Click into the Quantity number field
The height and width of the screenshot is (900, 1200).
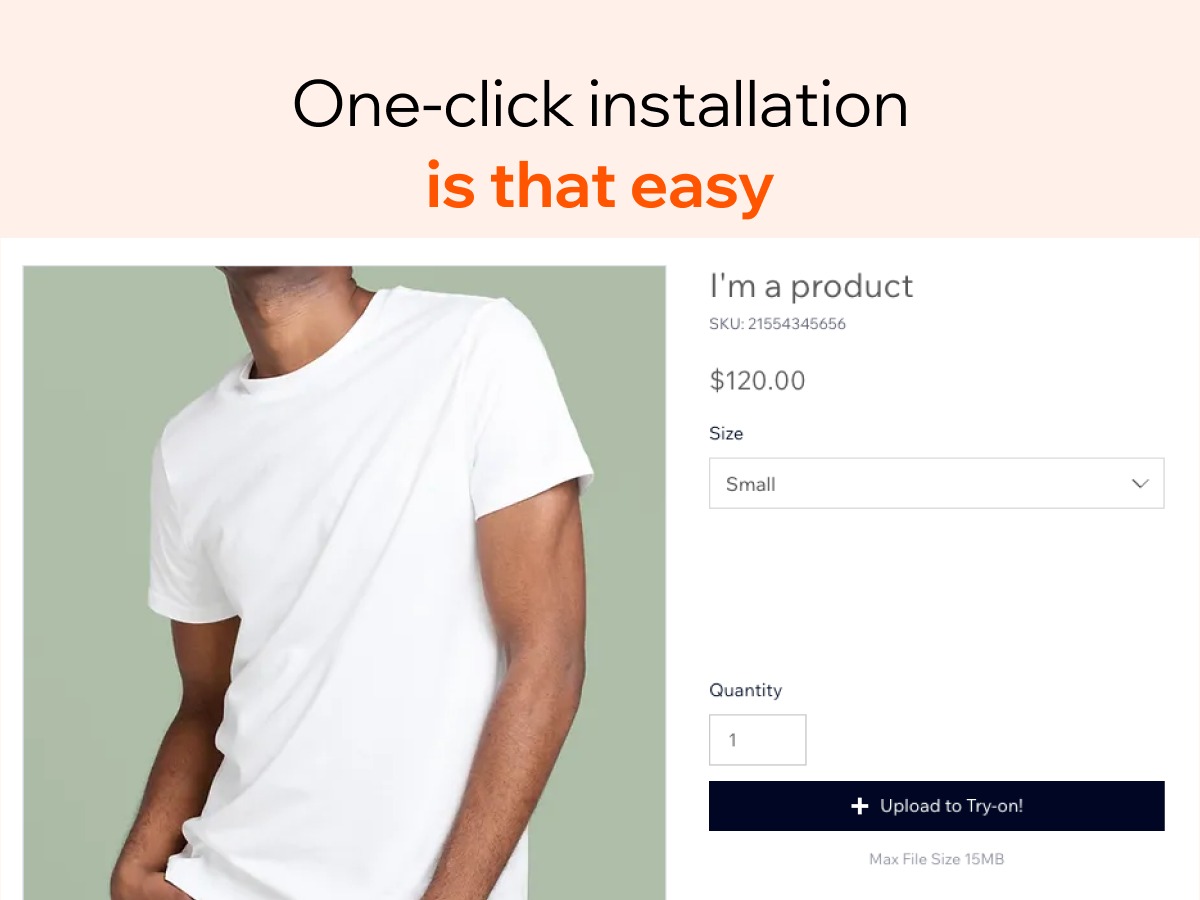[758, 740]
